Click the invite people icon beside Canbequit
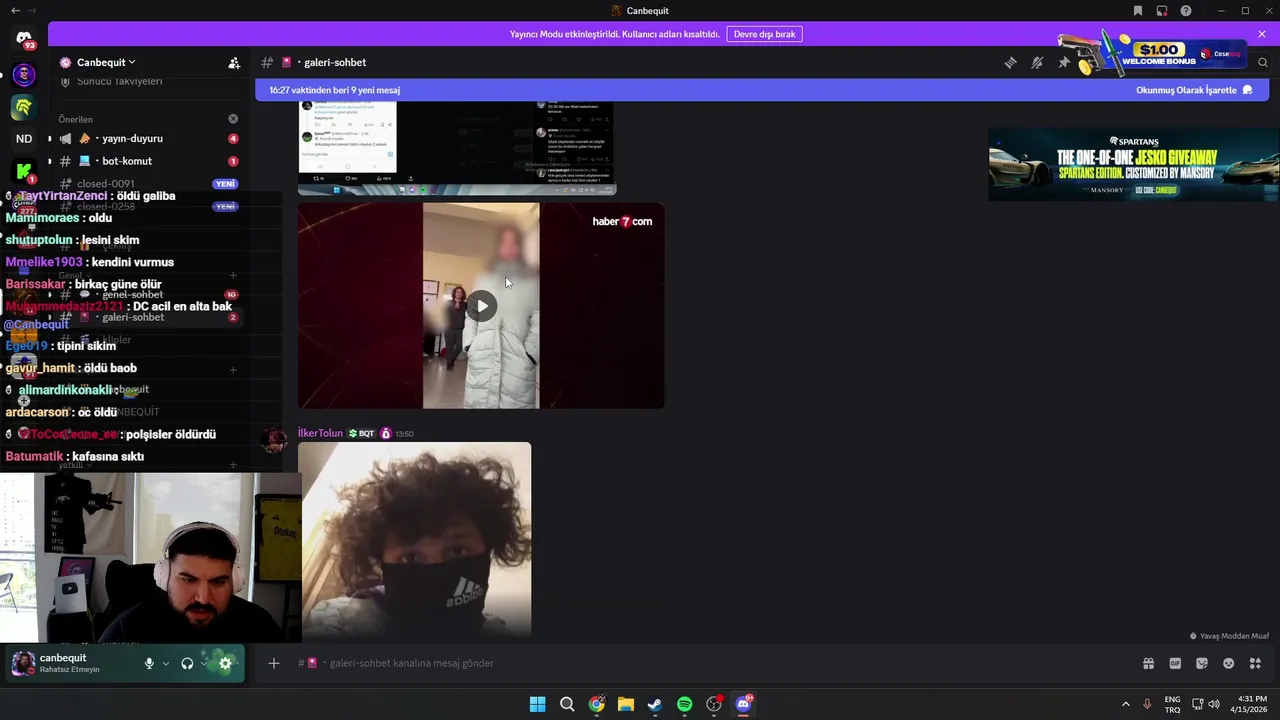The image size is (1280, 720). point(234,62)
